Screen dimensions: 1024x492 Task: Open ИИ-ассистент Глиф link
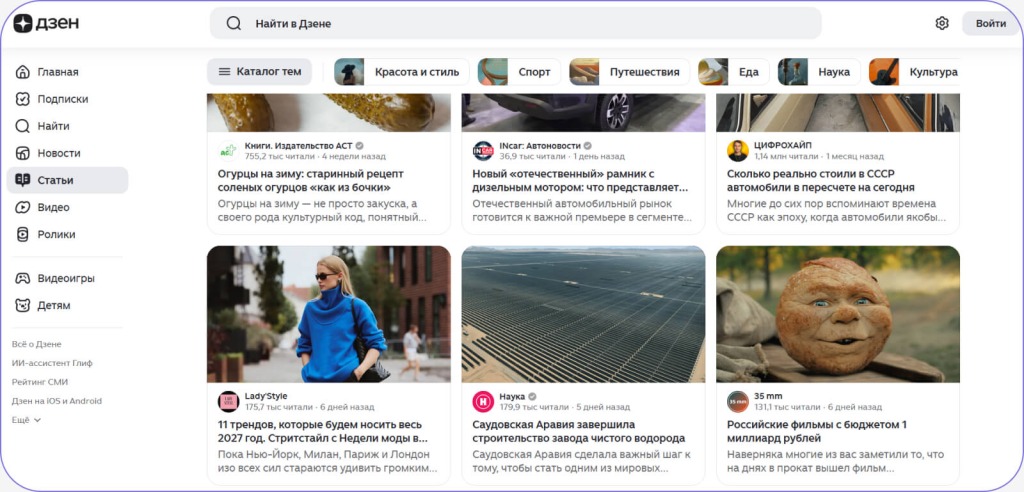(52, 363)
